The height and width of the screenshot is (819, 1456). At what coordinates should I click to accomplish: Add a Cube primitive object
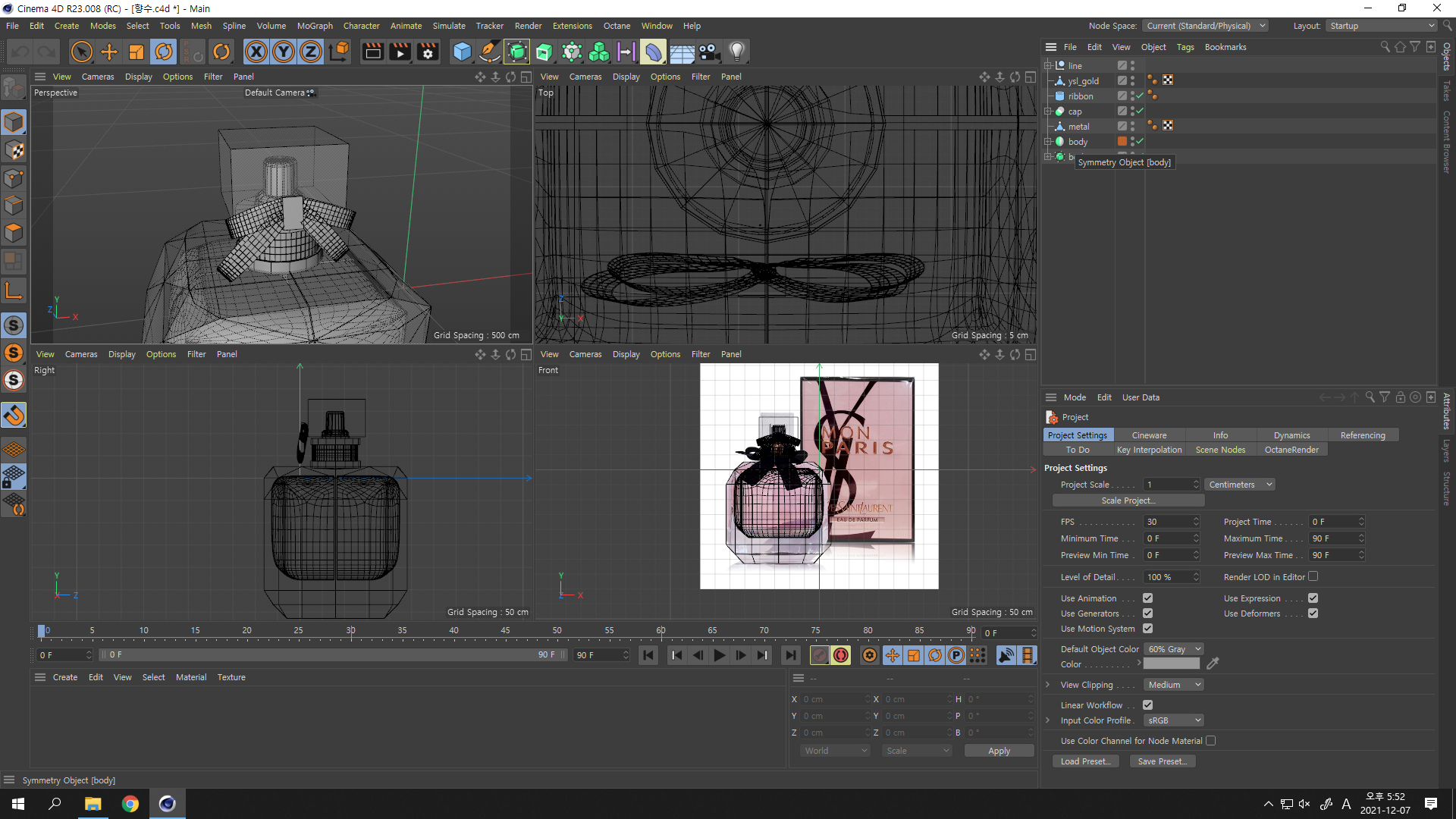pos(462,52)
